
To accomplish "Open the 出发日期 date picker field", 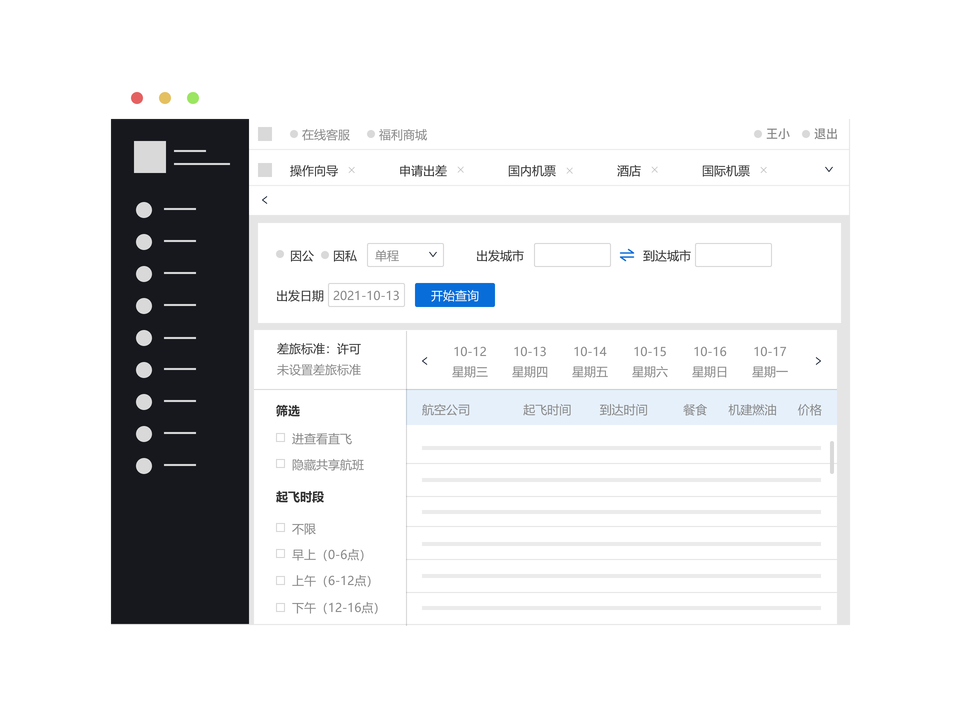I will click(x=366, y=296).
